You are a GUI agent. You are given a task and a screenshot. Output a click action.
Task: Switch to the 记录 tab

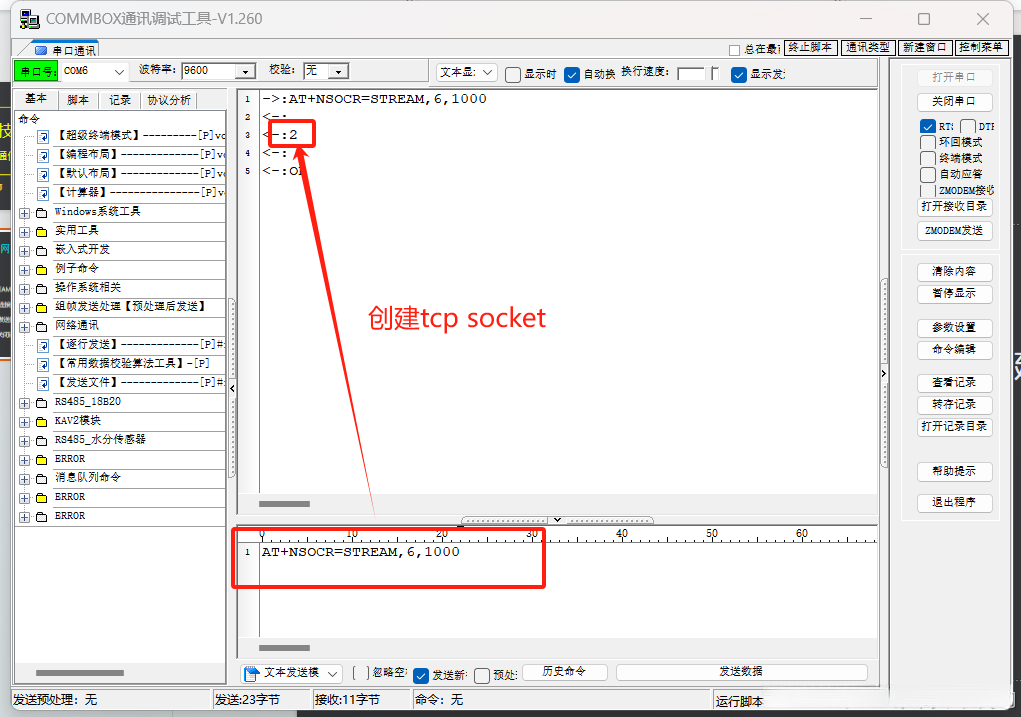120,100
